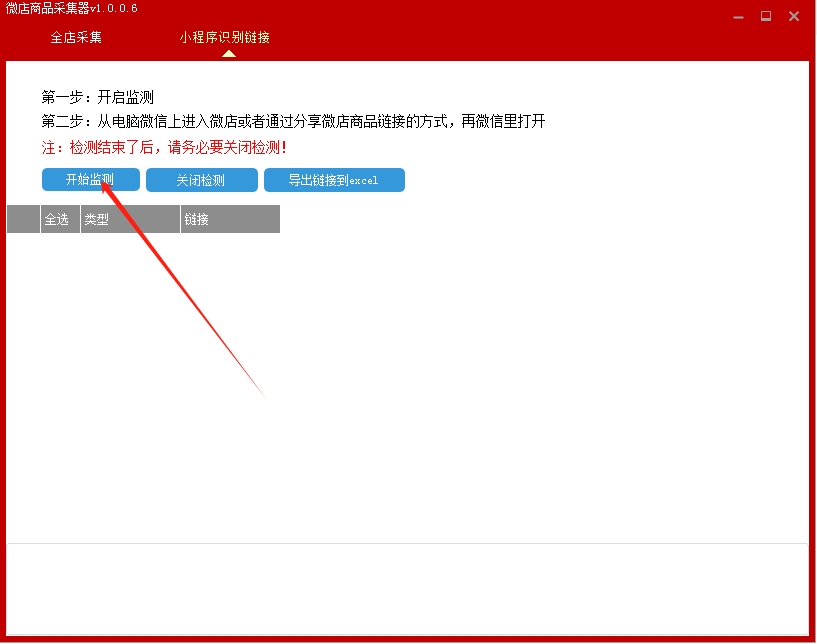Switch to the 全店采集 tab

click(x=76, y=38)
